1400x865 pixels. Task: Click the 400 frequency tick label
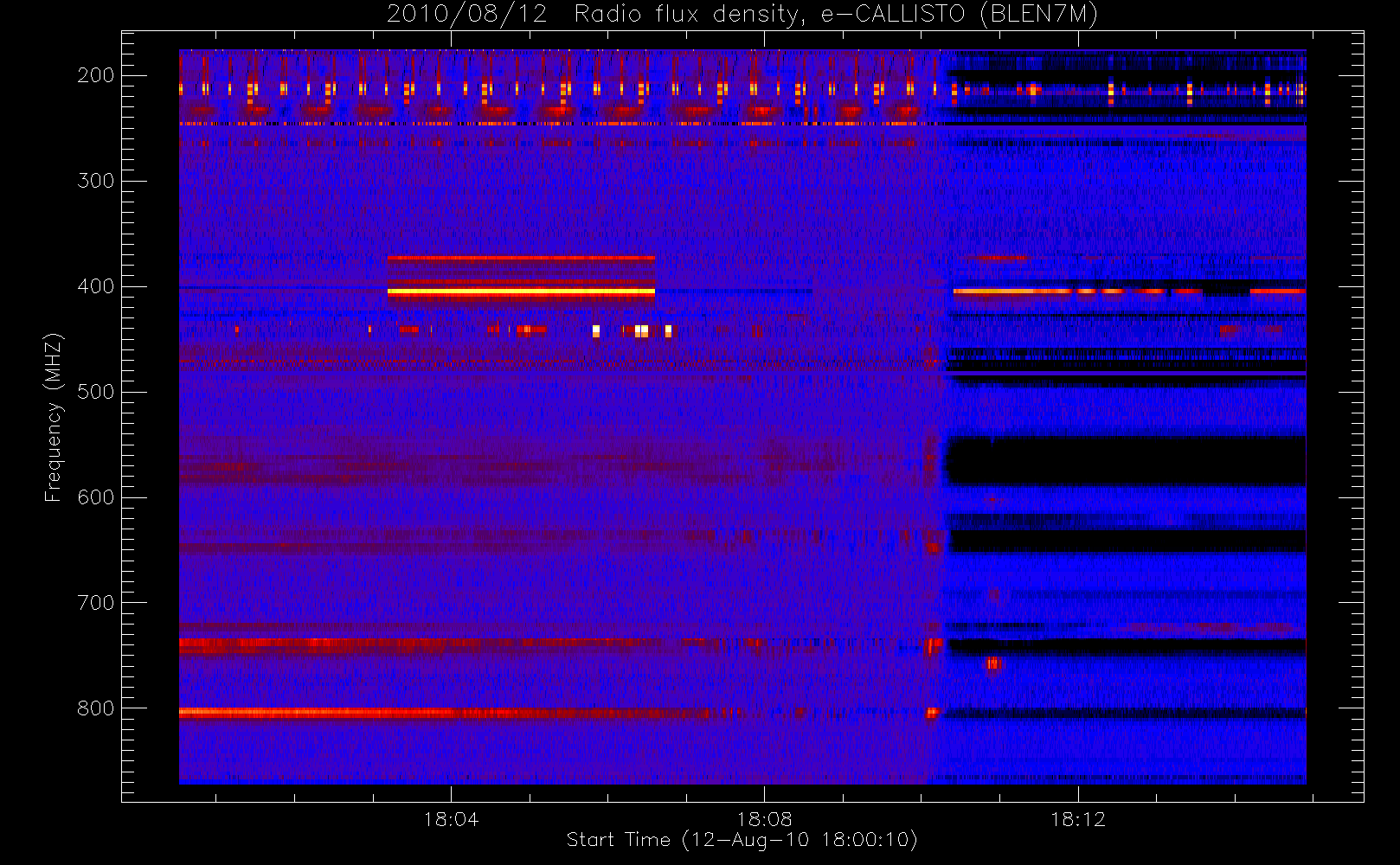coord(96,286)
